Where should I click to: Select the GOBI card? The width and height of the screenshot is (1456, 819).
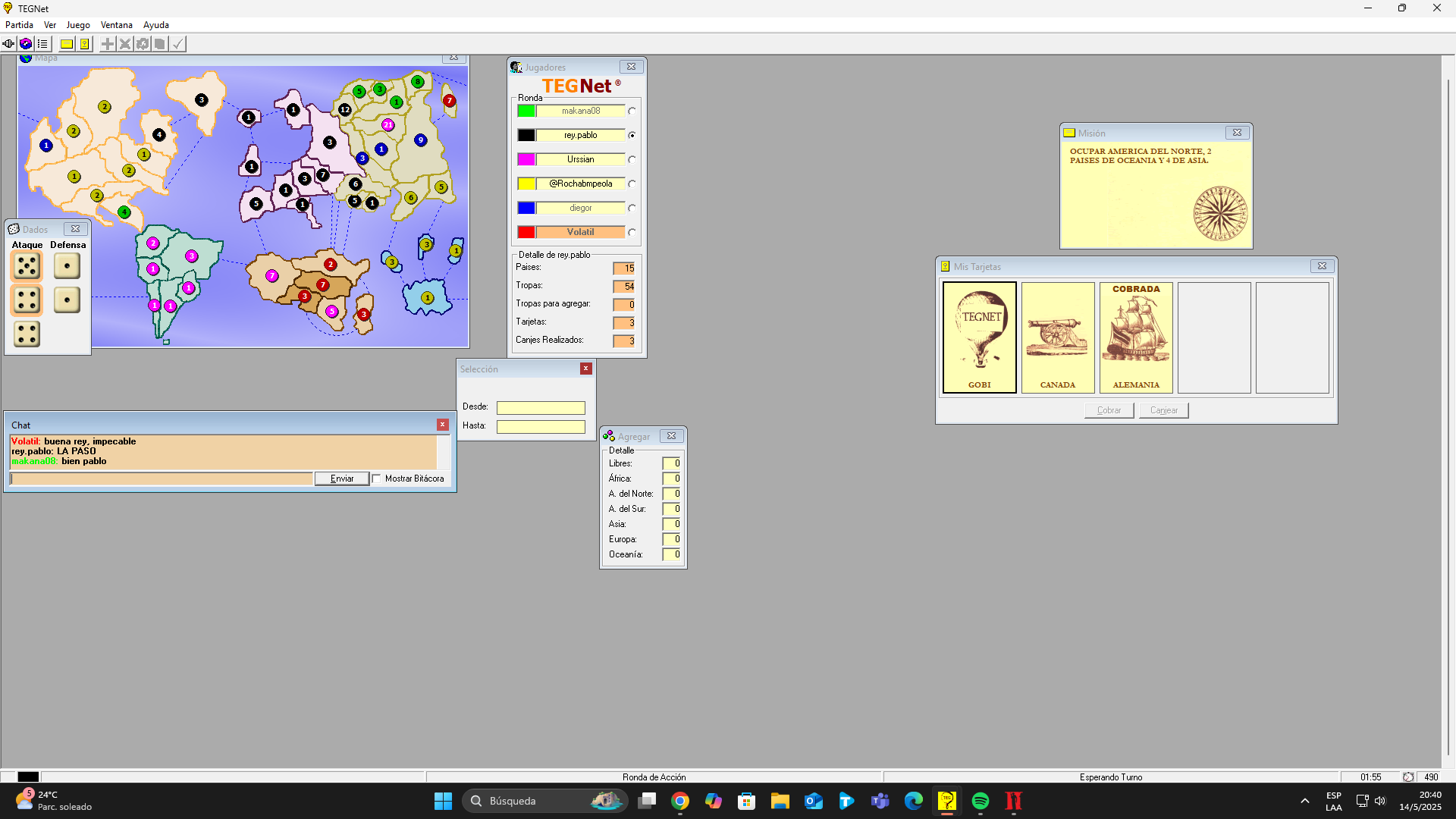tap(980, 337)
